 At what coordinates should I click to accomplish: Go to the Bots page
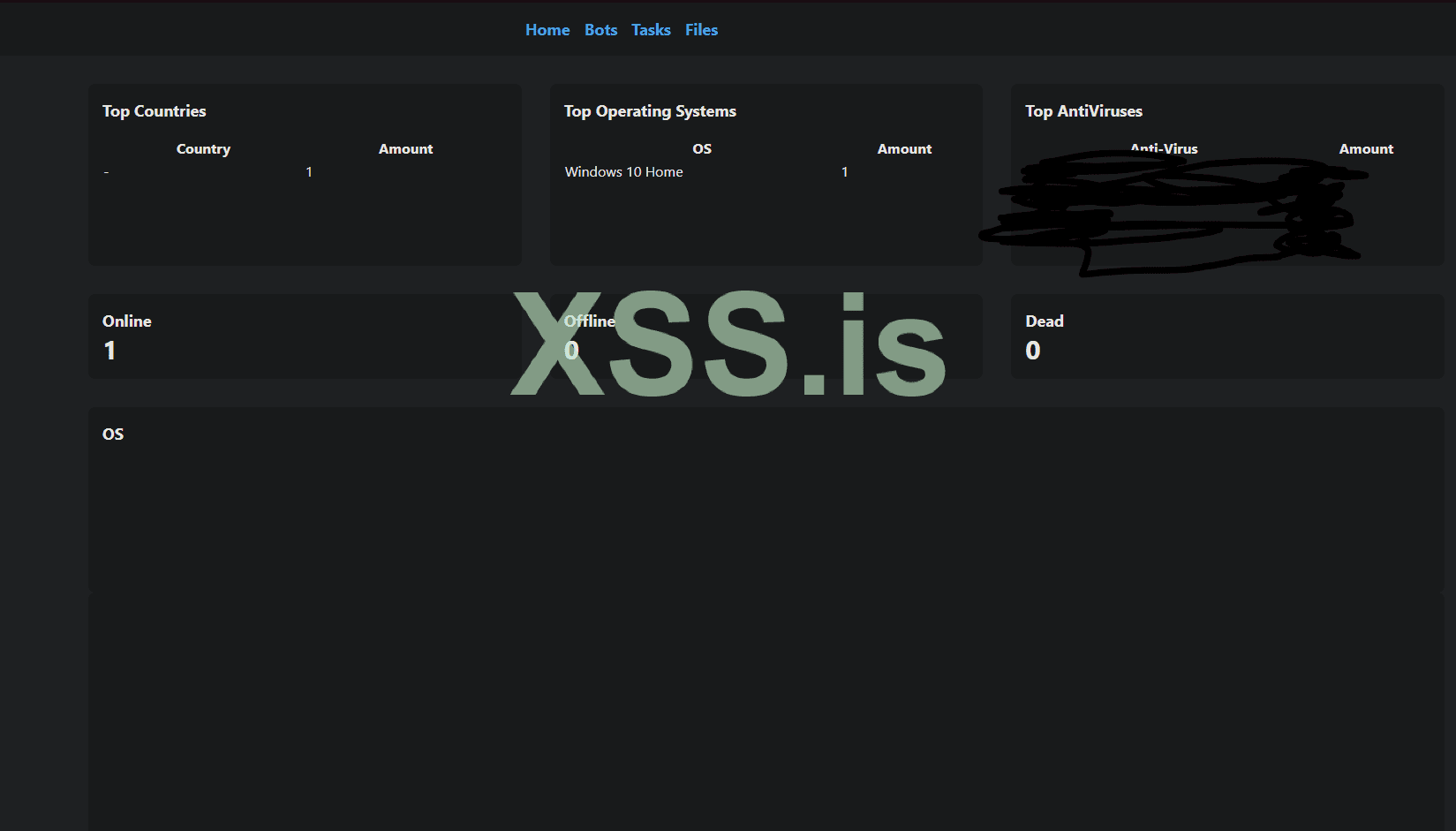click(x=600, y=30)
